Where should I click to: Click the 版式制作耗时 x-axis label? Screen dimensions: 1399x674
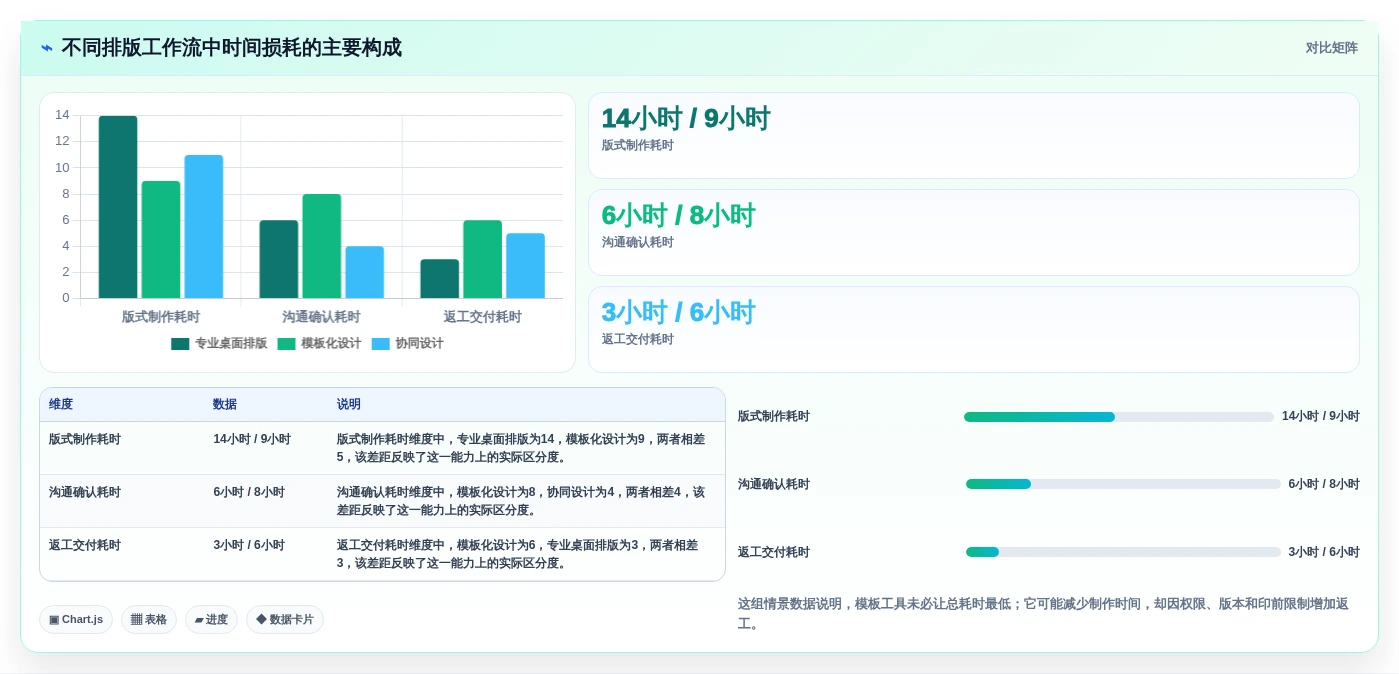[x=161, y=317]
